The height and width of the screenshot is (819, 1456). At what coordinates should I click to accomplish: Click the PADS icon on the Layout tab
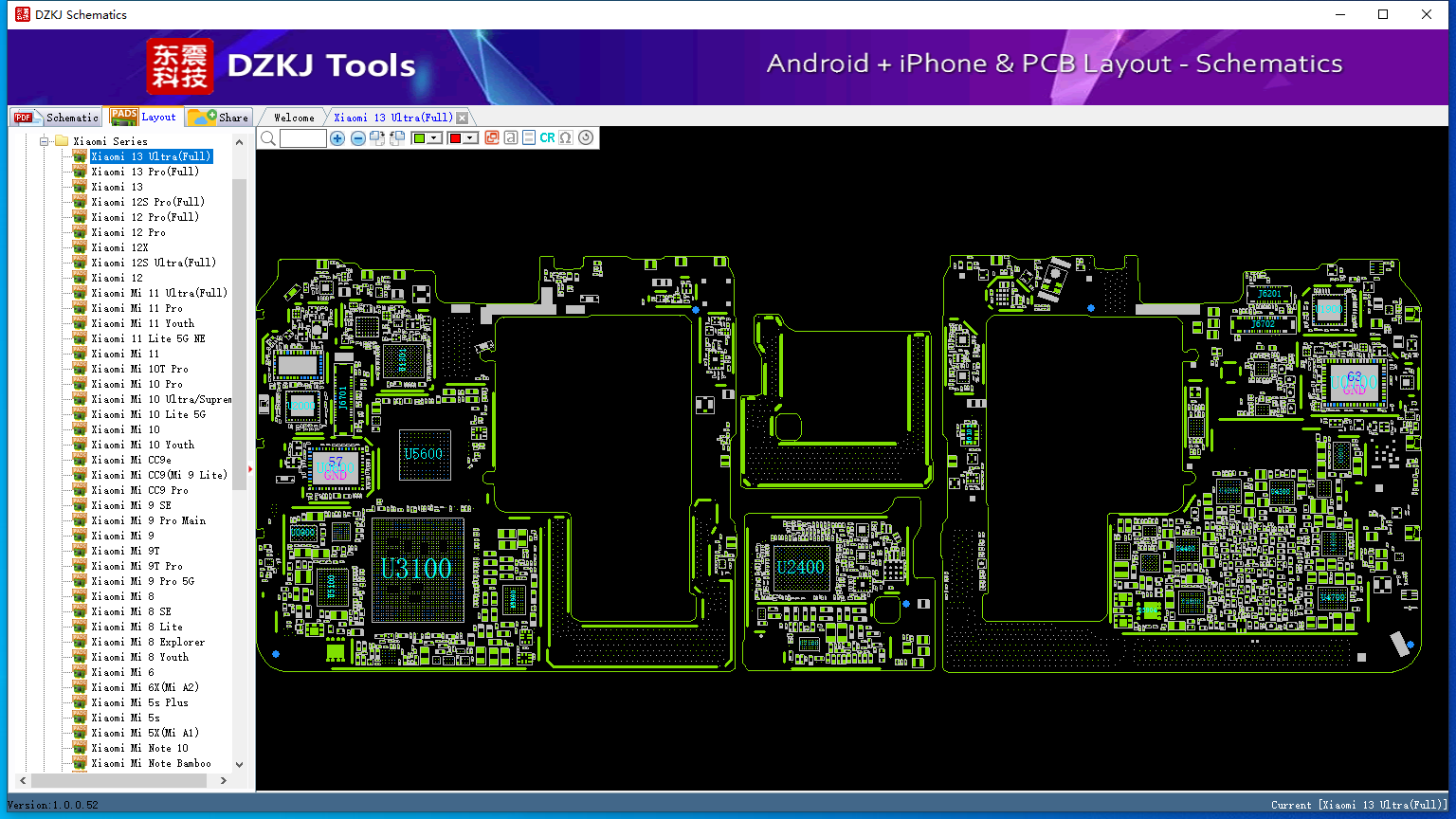pyautogui.click(x=124, y=116)
